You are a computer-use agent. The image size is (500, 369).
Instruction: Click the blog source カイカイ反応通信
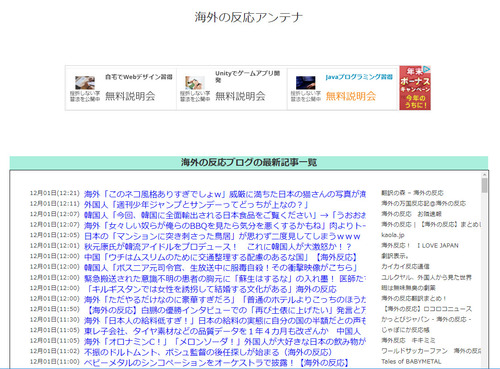pyautogui.click(x=405, y=266)
